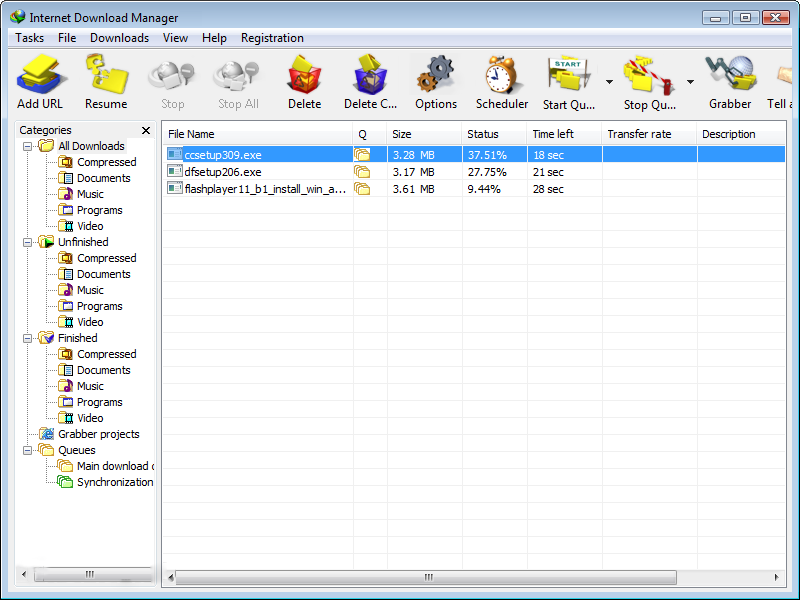The height and width of the screenshot is (600, 800).
Task: Collapse the Queues tree node
Action: click(x=28, y=451)
